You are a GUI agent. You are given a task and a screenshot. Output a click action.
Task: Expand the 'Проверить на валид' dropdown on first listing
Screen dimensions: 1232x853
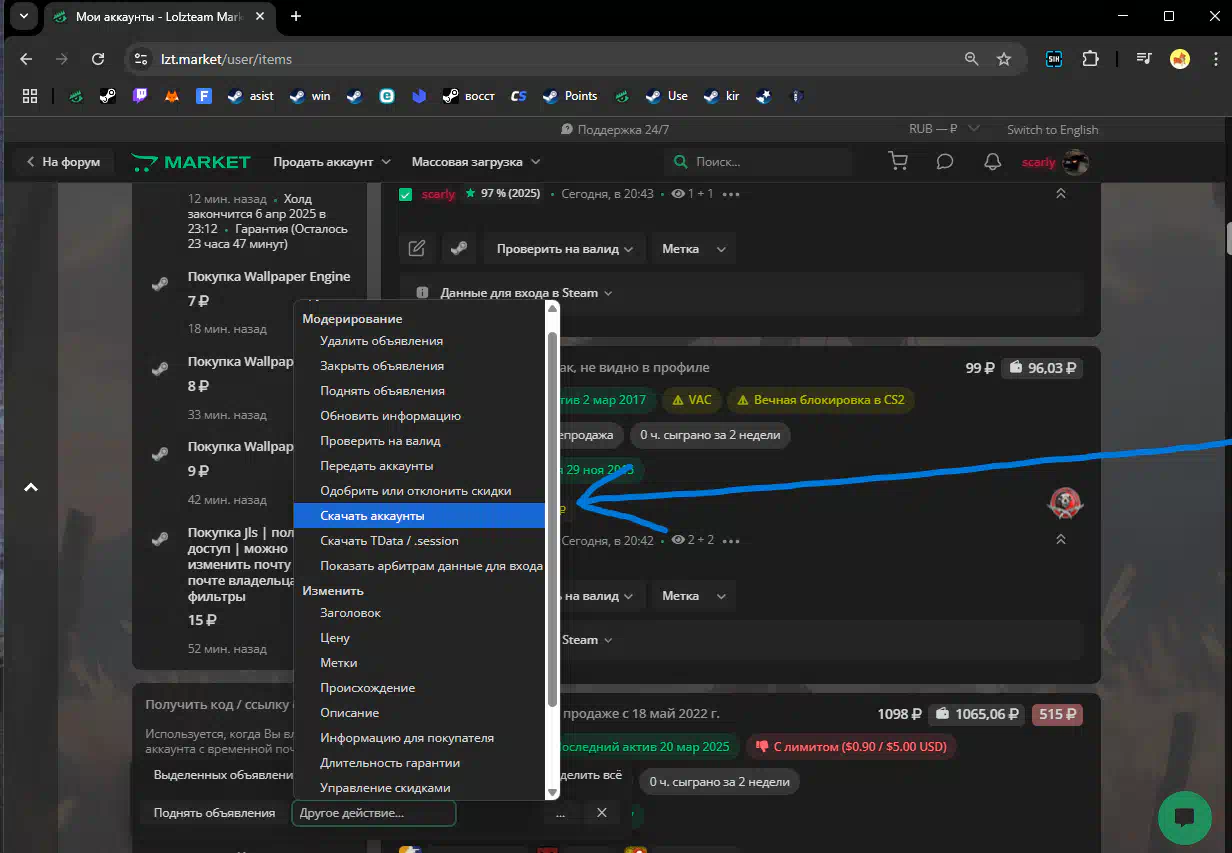[565, 249]
